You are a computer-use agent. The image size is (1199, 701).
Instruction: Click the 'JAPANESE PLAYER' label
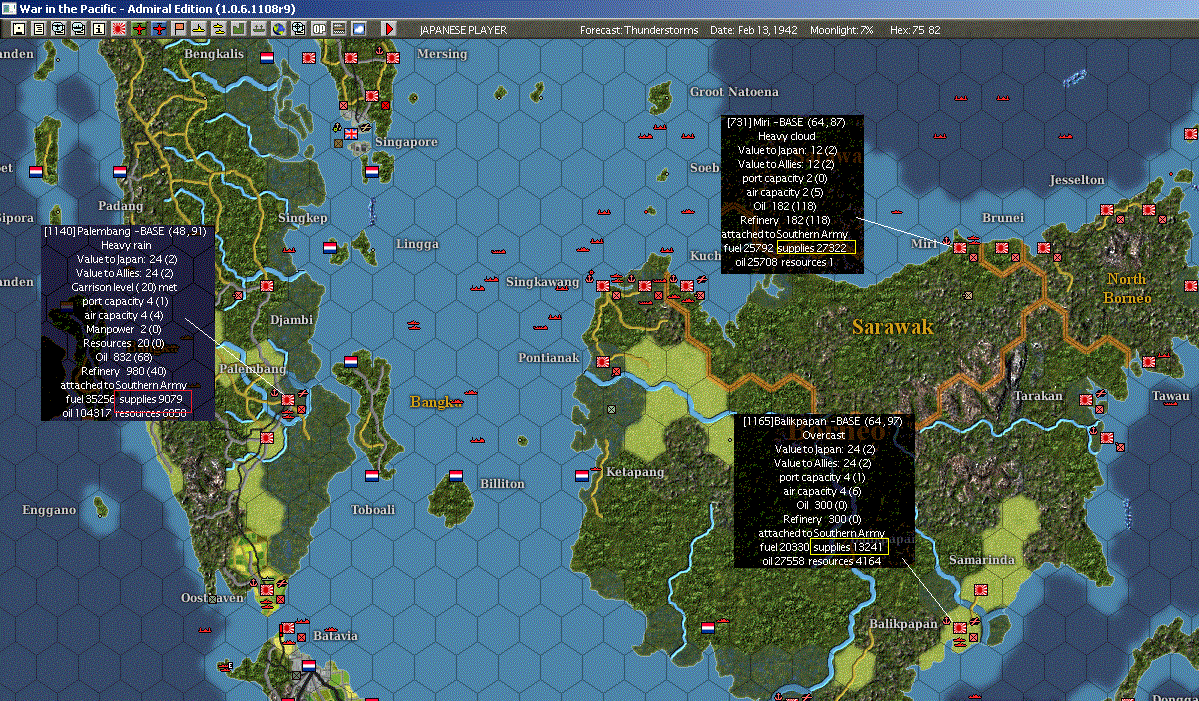463,30
